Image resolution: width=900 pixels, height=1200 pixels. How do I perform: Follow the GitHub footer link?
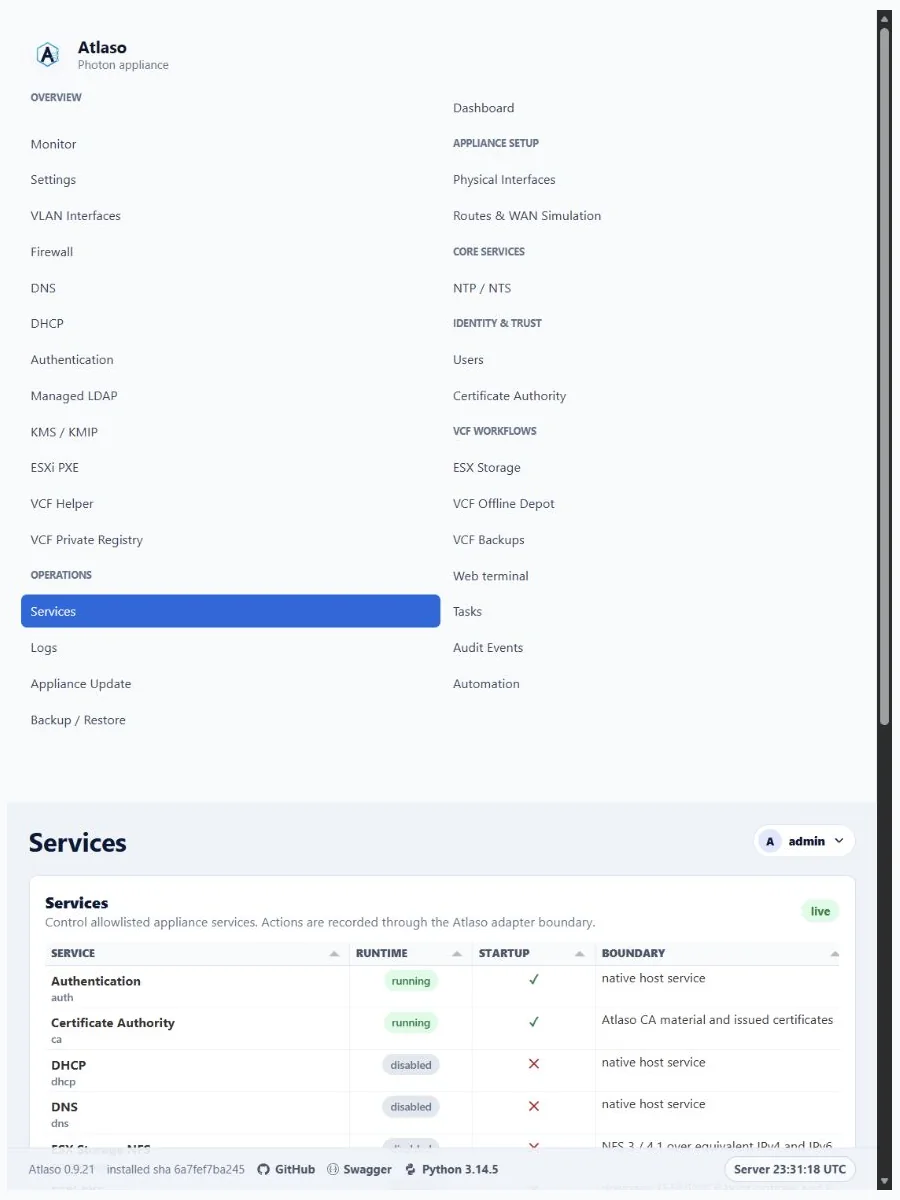point(286,1169)
